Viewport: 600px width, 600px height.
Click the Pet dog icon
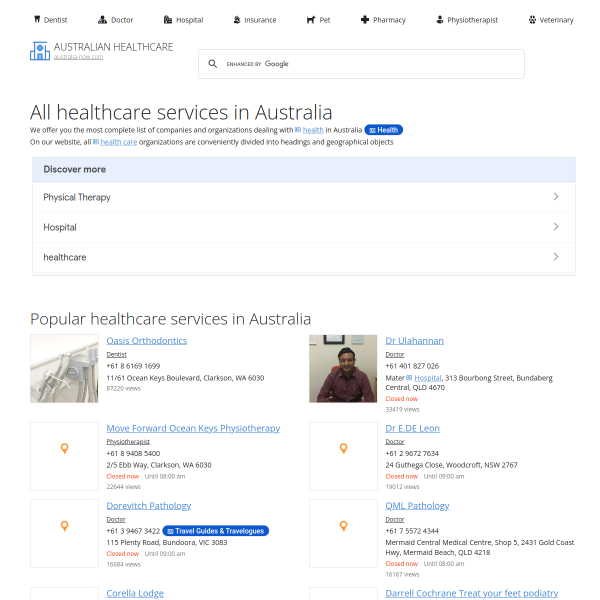tap(311, 20)
